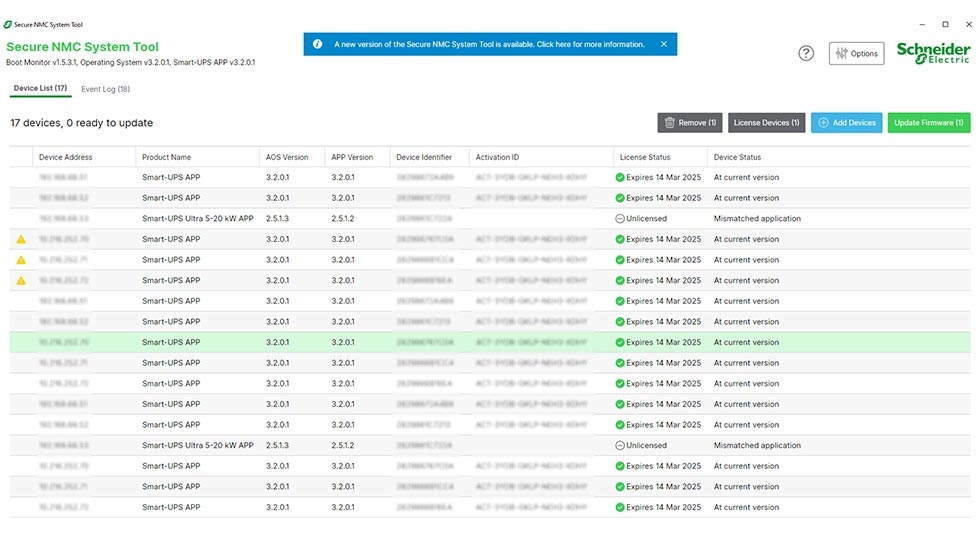This screenshot has height=560, width=980.
Task: Start Update Firmware (1)
Action: (x=928, y=123)
